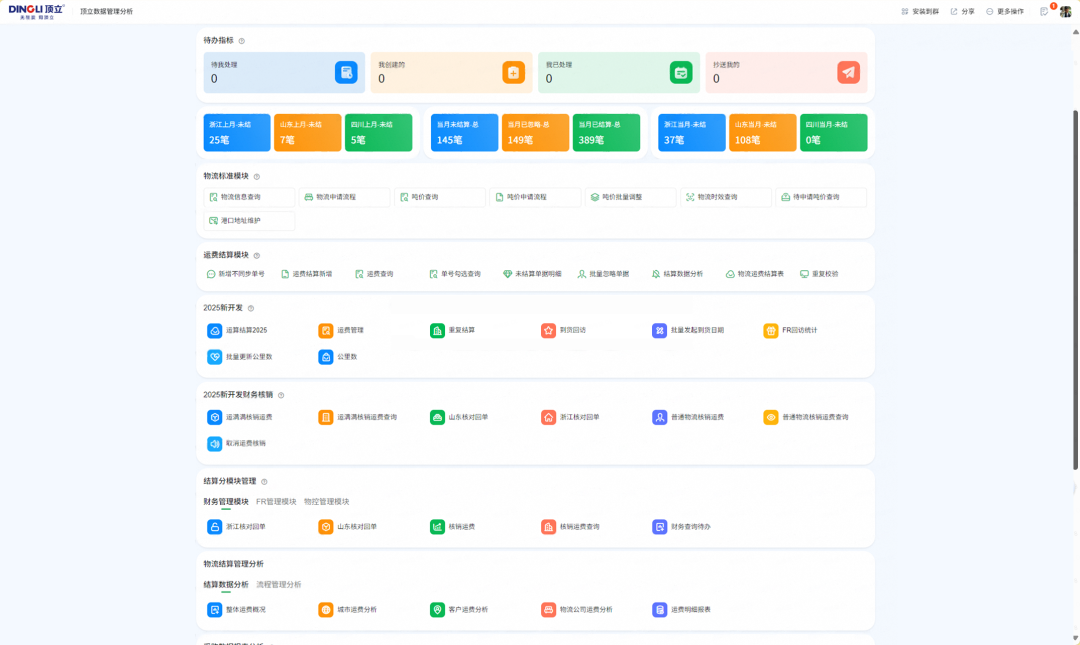Open the 物流信息查询 button

[249, 197]
